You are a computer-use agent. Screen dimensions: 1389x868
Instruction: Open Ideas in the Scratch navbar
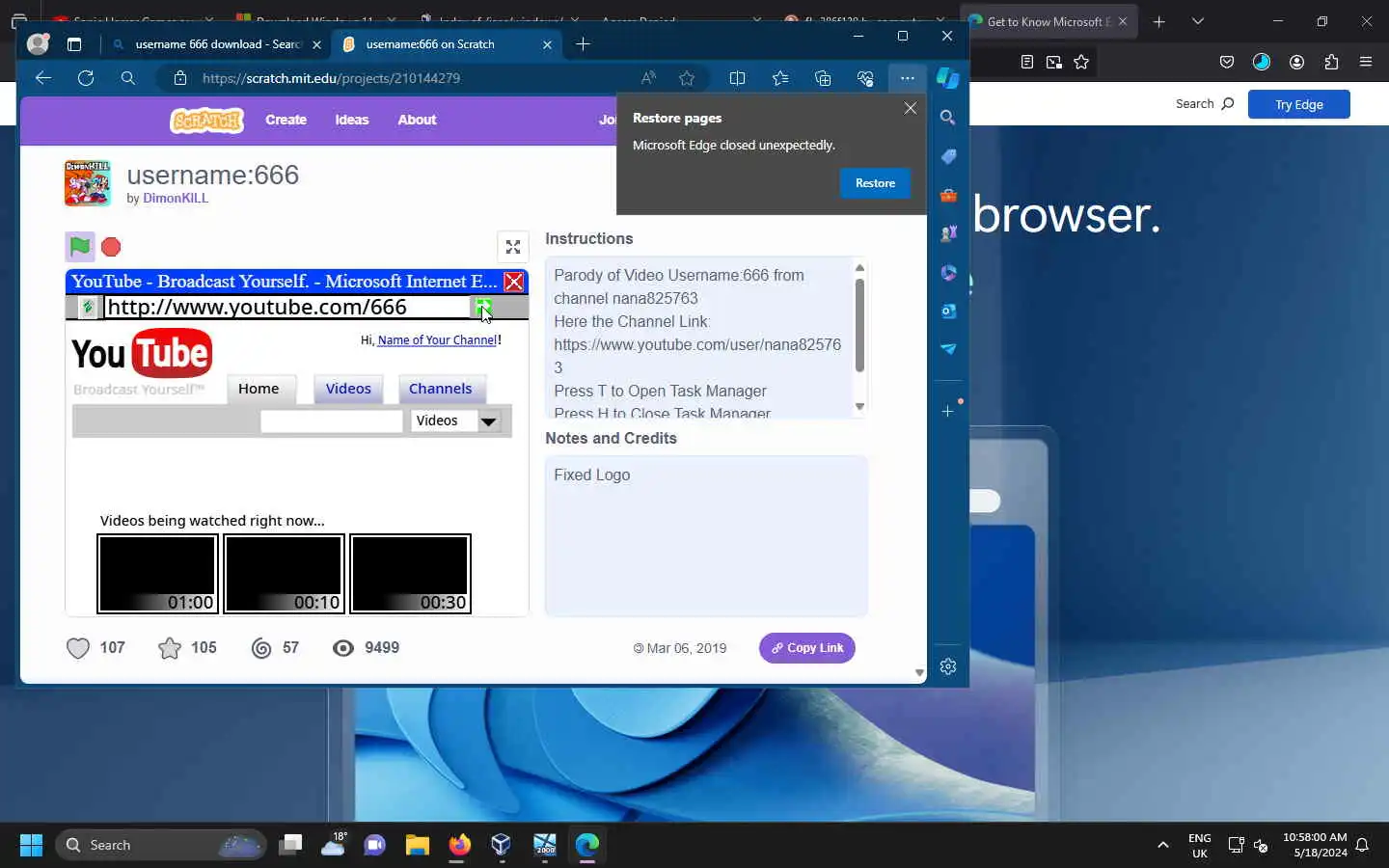click(352, 120)
